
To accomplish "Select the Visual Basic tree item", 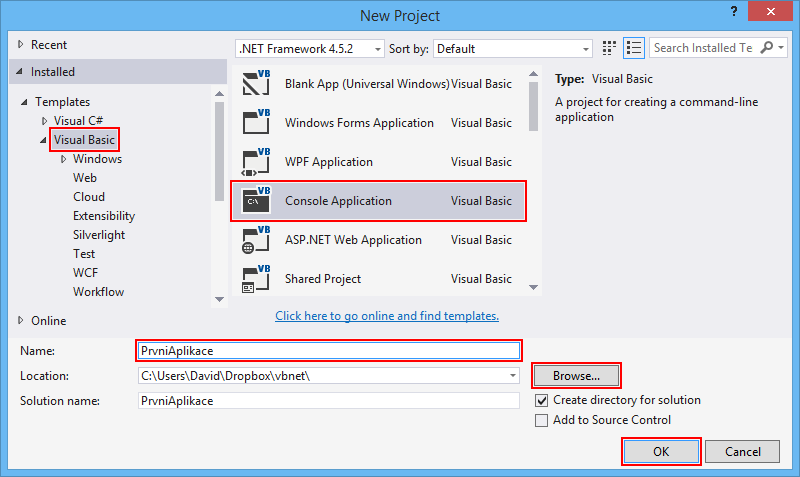I will point(84,140).
